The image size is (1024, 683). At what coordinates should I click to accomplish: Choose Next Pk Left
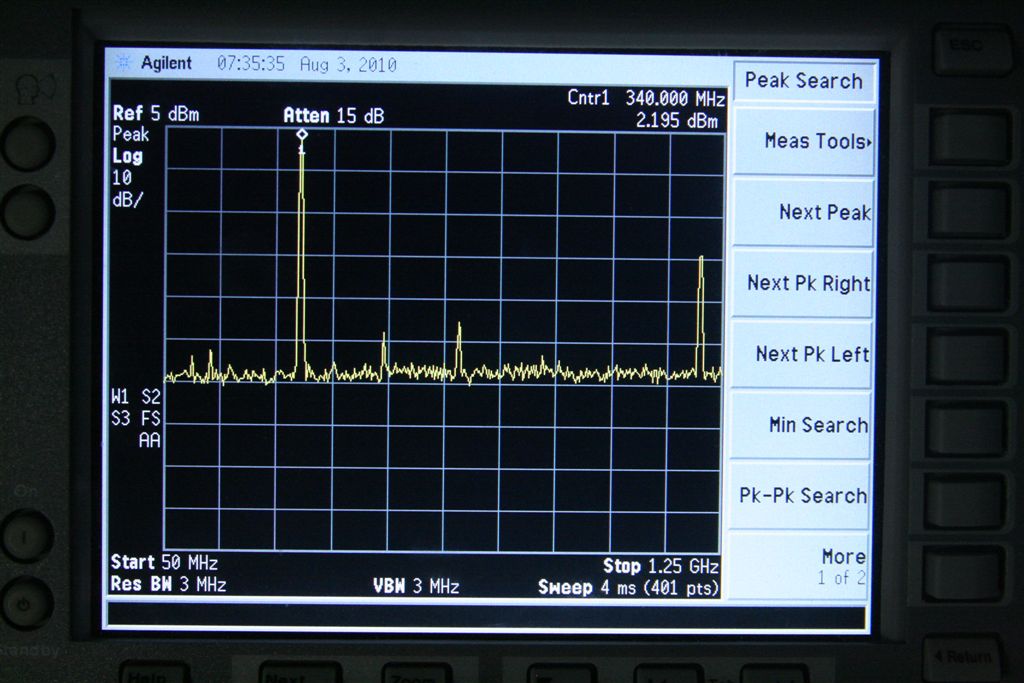click(805, 354)
